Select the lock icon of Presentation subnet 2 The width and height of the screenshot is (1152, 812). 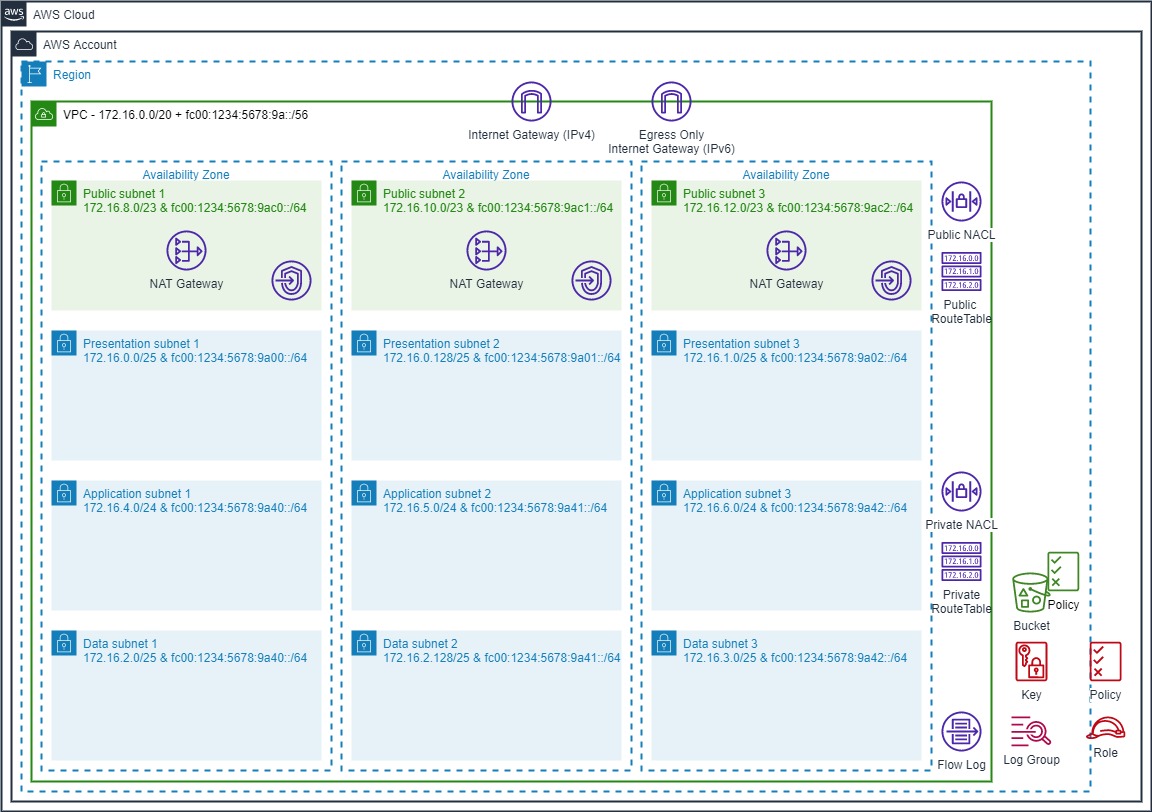point(364,343)
